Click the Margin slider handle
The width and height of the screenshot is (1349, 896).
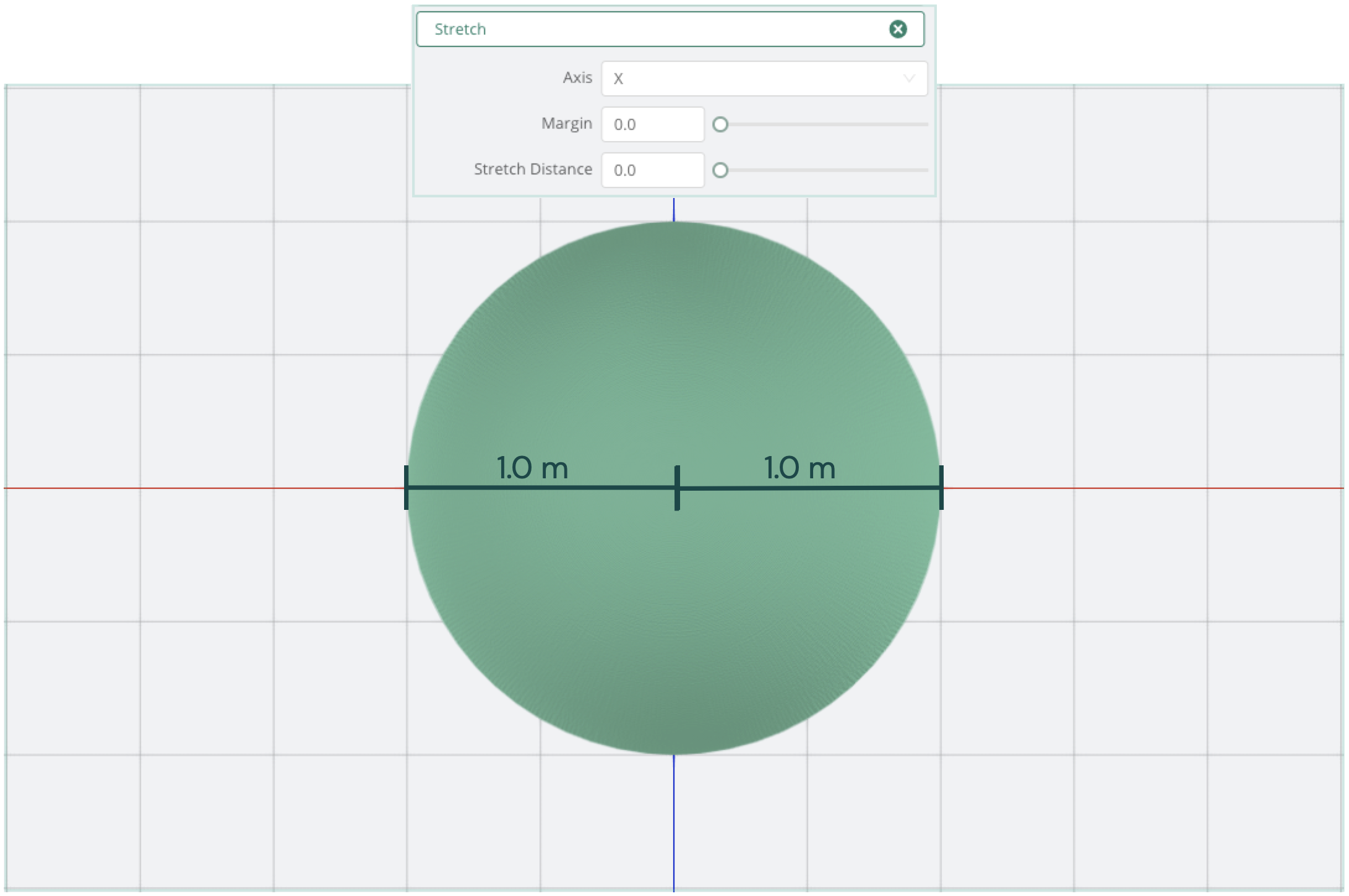click(720, 125)
